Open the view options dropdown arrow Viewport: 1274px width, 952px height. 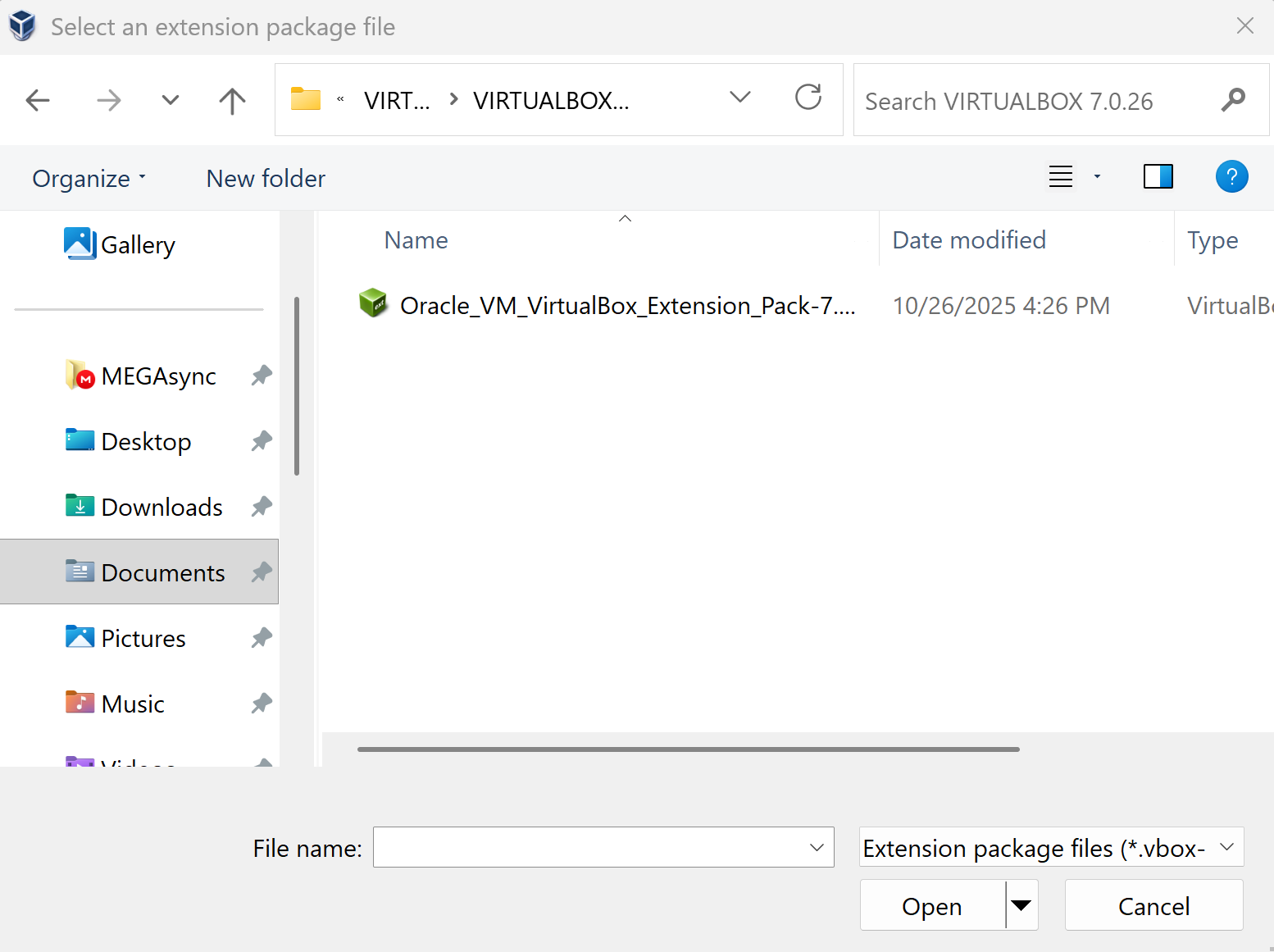(x=1097, y=176)
